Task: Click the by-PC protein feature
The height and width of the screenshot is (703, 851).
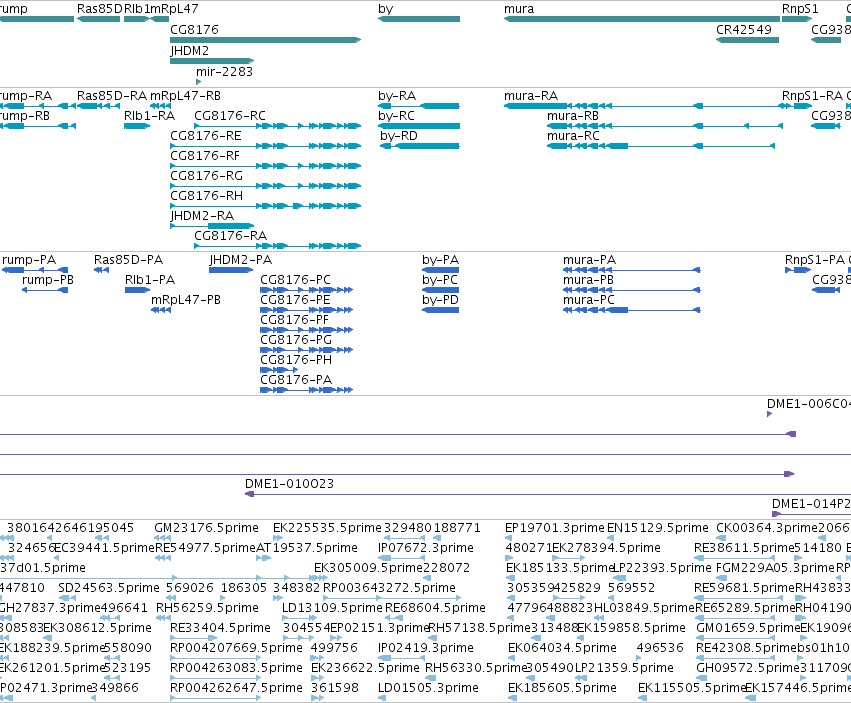Action: point(441,290)
